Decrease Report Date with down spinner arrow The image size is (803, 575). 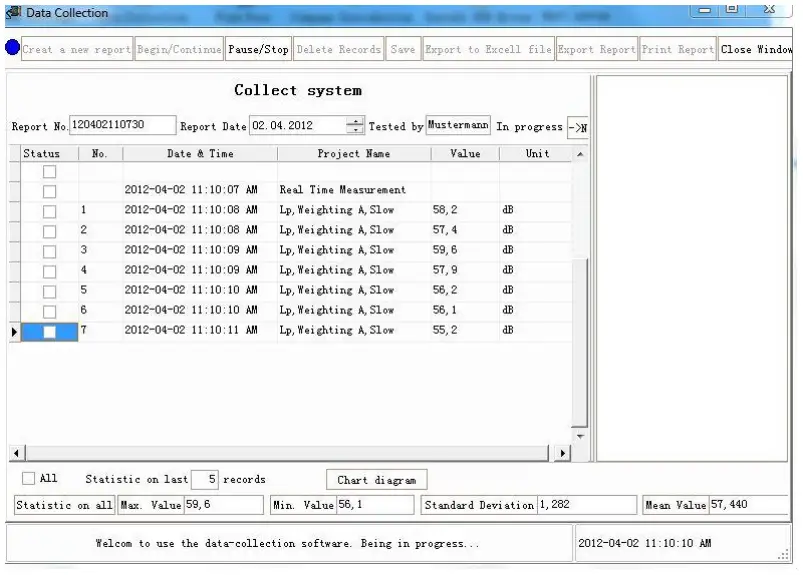tap(355, 130)
